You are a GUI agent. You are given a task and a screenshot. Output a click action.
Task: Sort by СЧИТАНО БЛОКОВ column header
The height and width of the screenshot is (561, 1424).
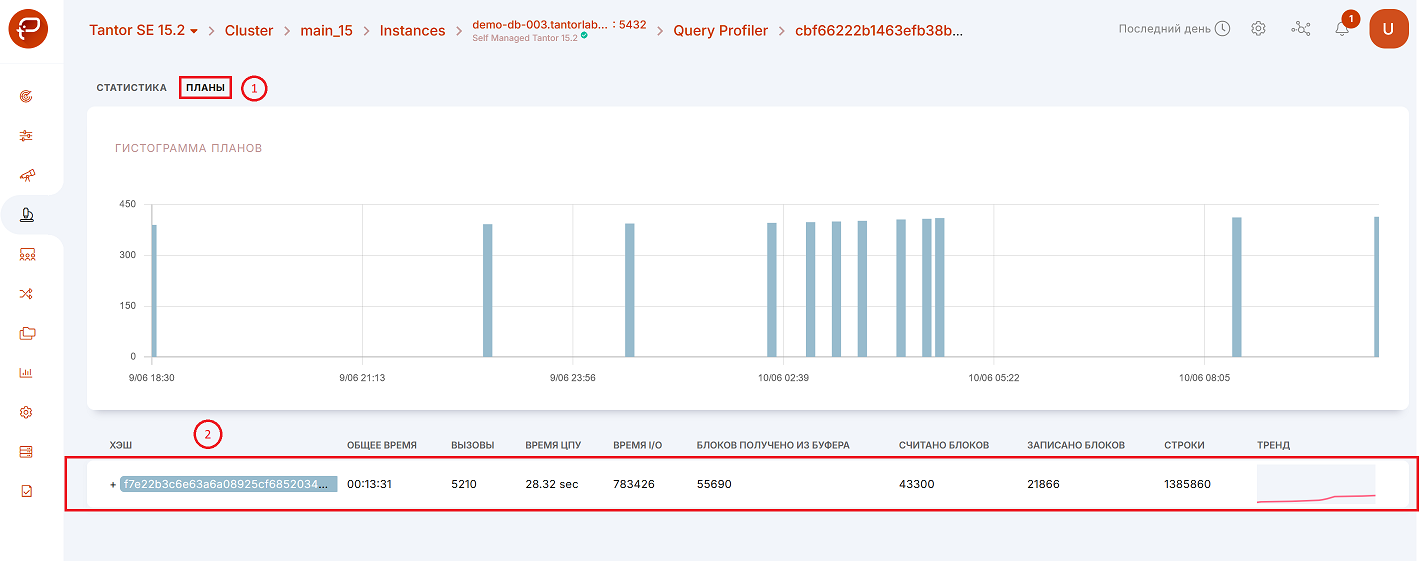(944, 445)
